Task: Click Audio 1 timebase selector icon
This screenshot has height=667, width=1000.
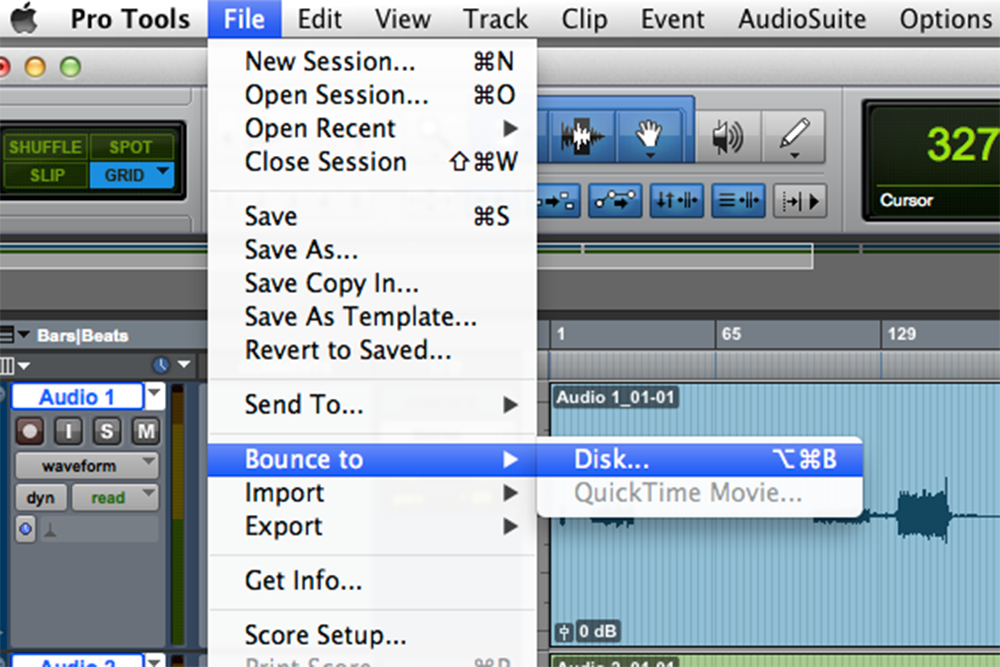Action: (x=26, y=529)
